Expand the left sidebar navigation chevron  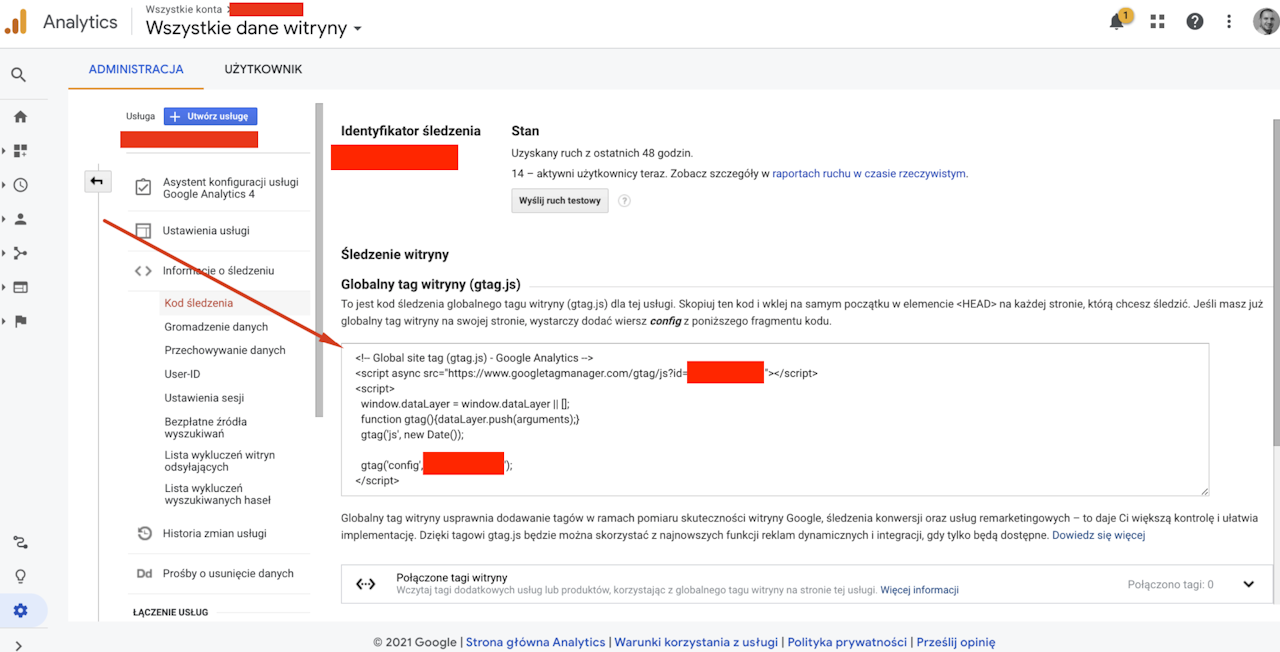[x=19, y=645]
